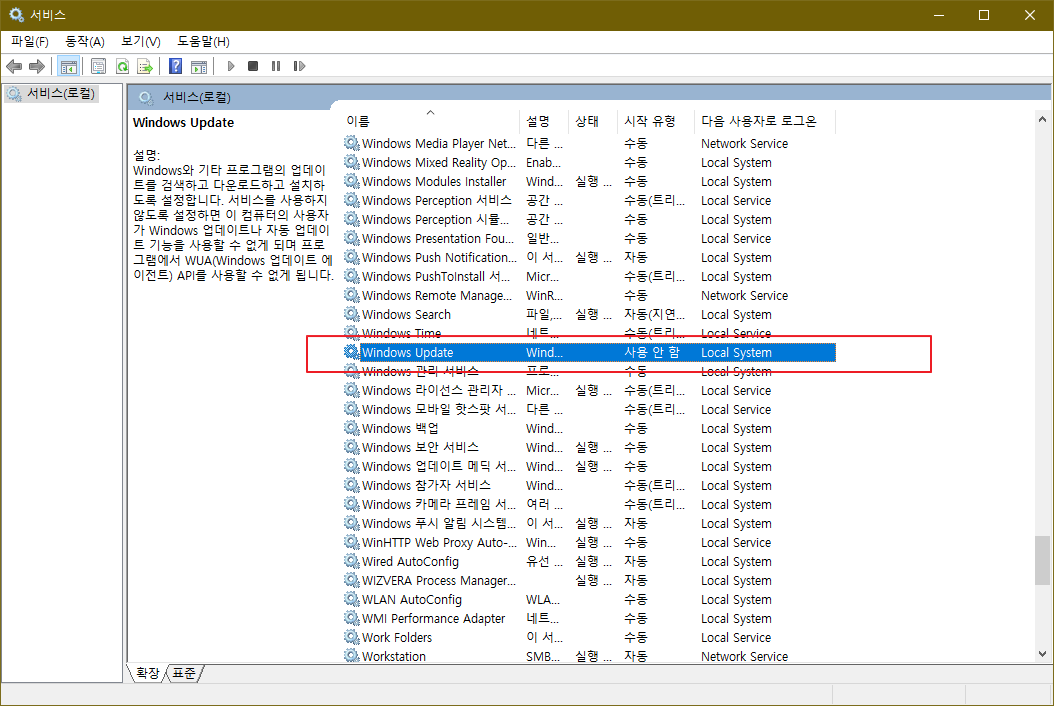1054x706 pixels.
Task: Sort by the 설명 column header
Action: tap(544, 121)
